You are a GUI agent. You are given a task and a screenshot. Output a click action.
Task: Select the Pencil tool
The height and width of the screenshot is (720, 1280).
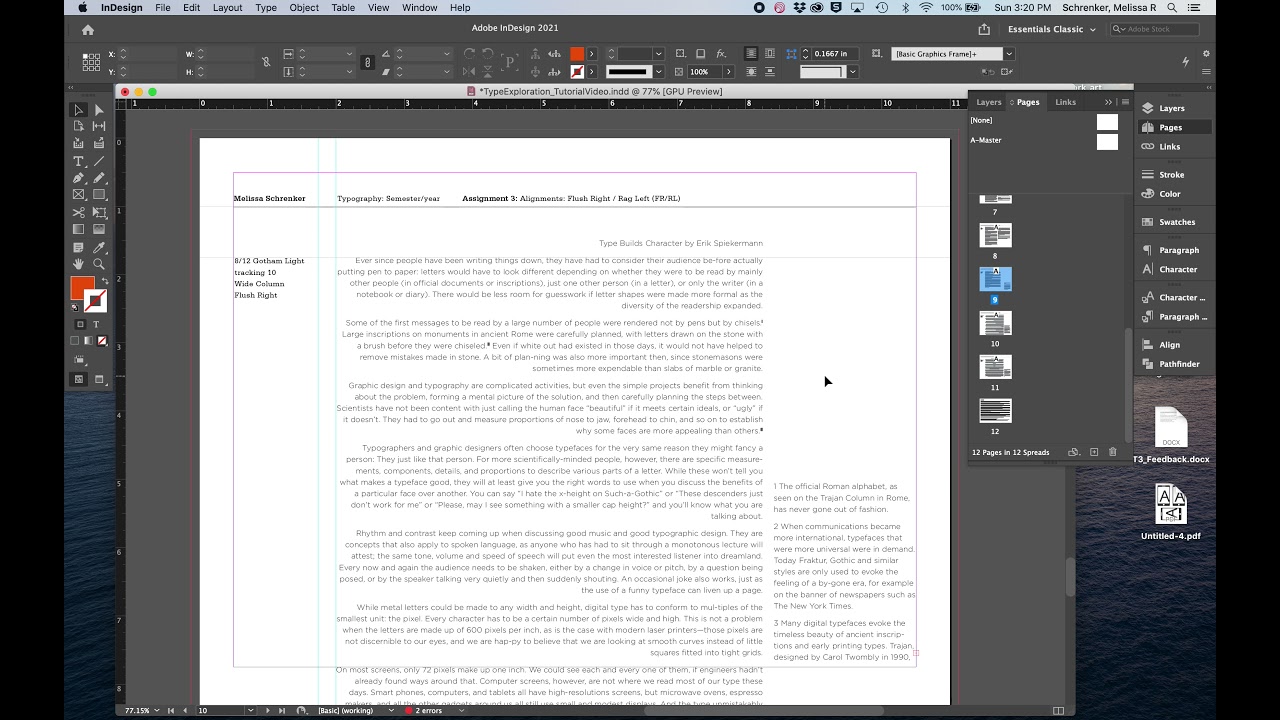99,178
